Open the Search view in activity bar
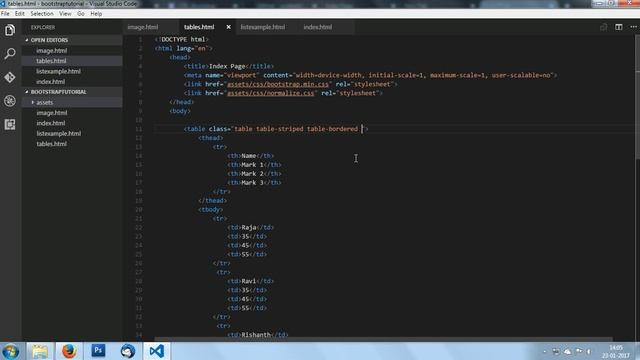 10,53
